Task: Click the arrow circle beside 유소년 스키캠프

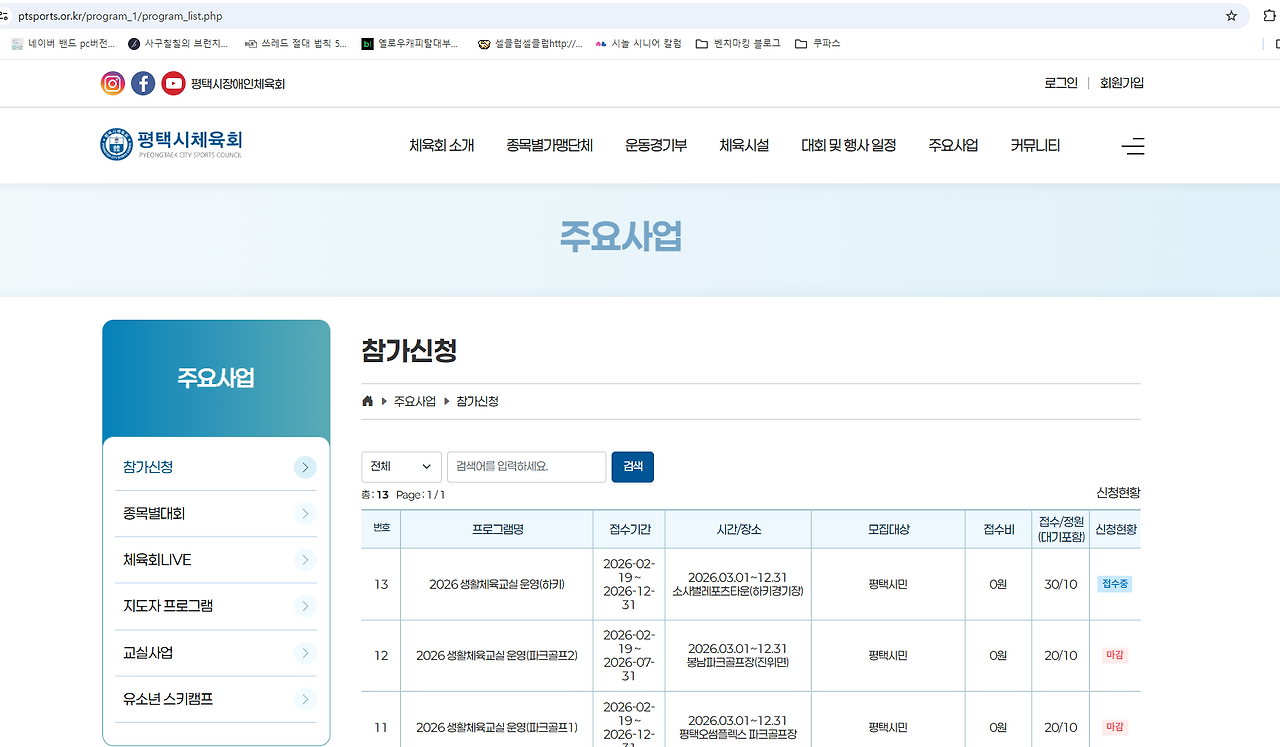Action: [x=305, y=699]
